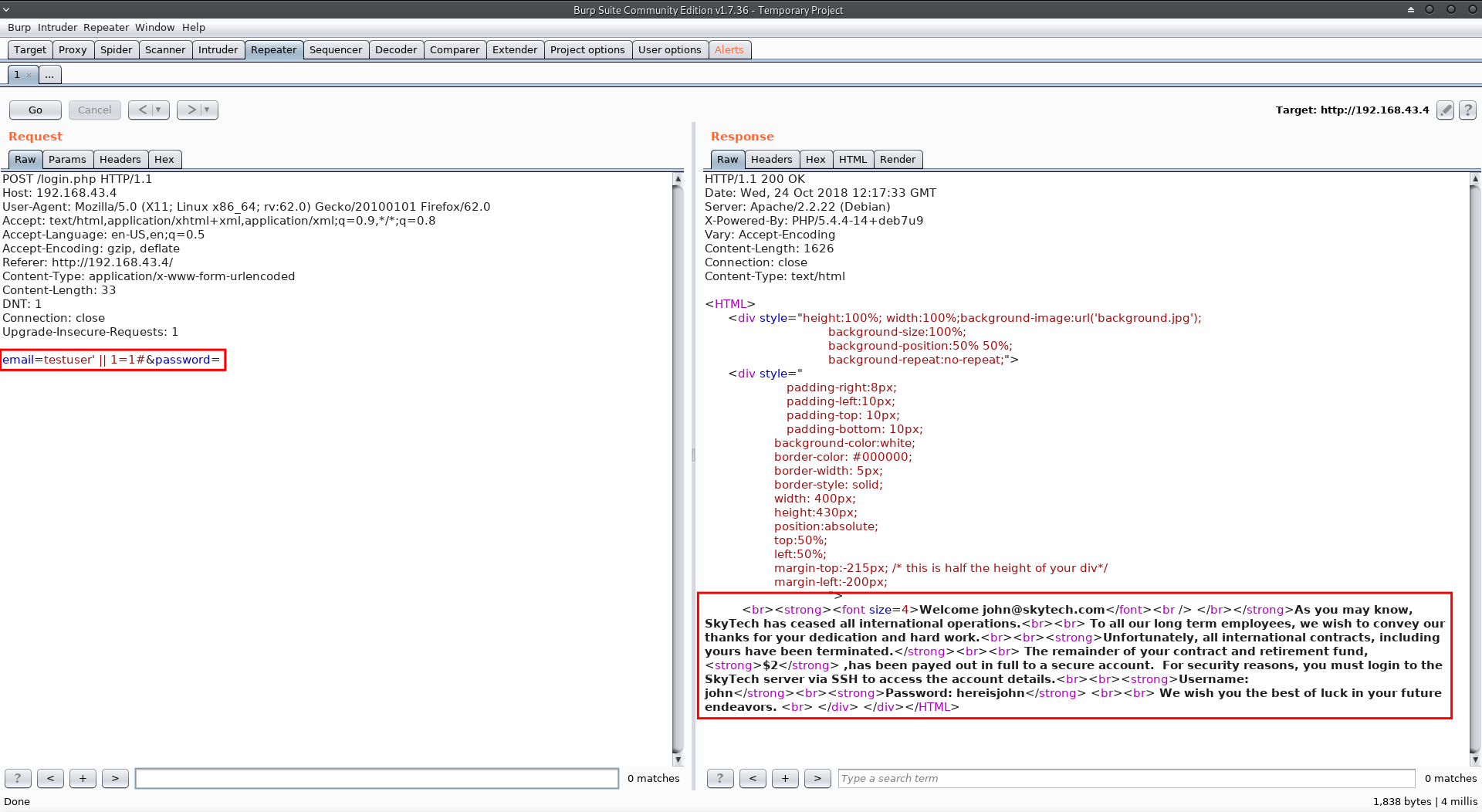Switch to the Sequencer tab
1482x812 pixels.
[x=336, y=49]
